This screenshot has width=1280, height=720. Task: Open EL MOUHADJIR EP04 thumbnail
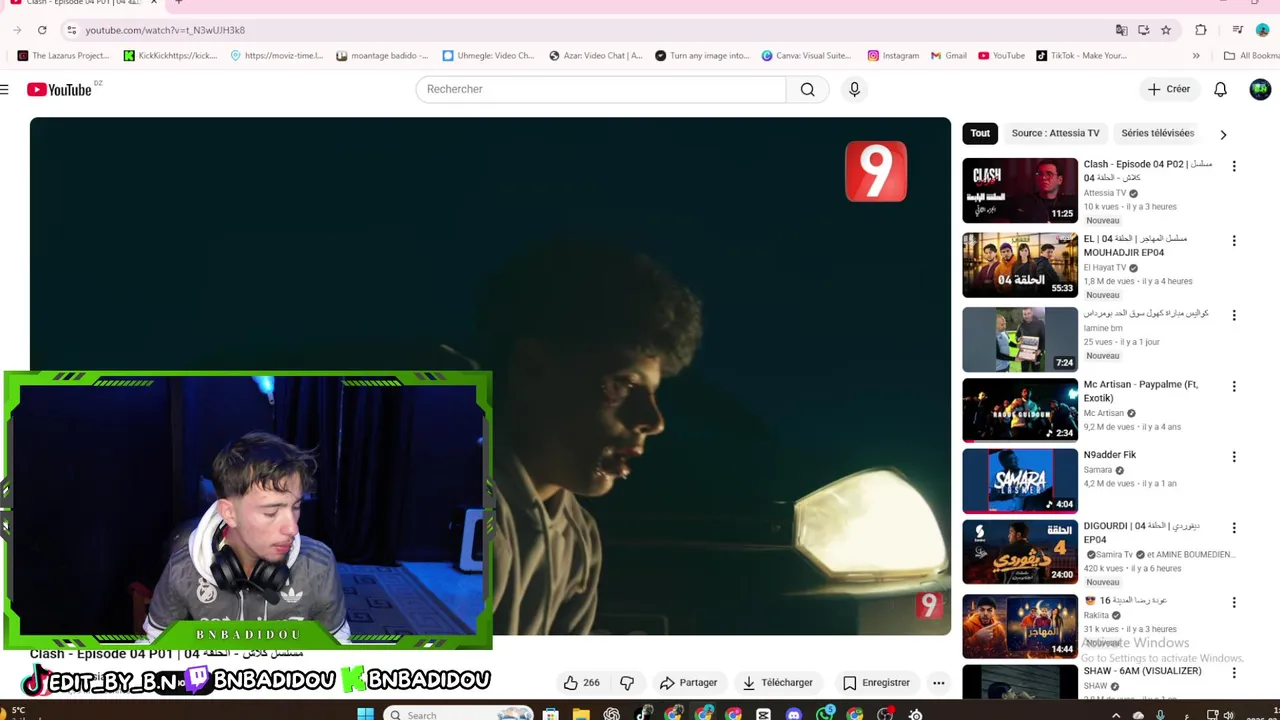tap(1020, 265)
